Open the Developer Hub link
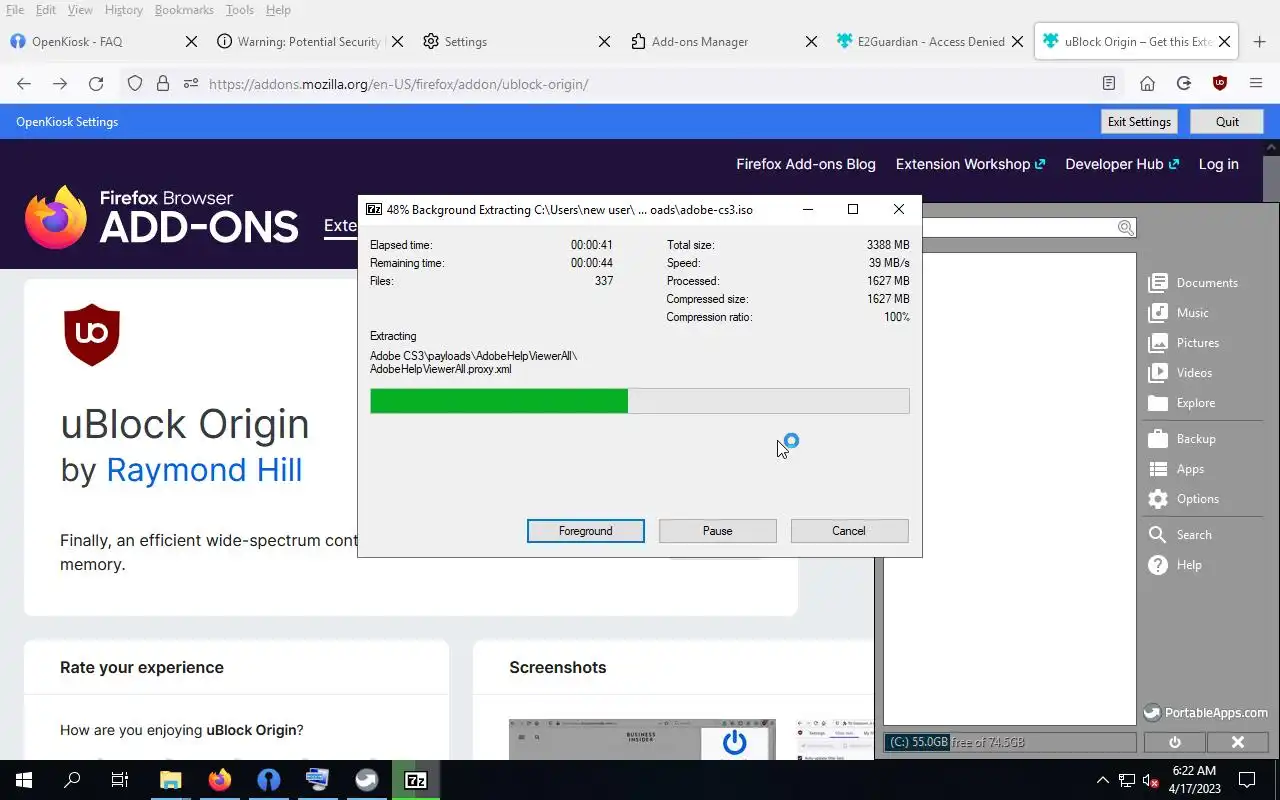The width and height of the screenshot is (1280, 800). [1122, 164]
